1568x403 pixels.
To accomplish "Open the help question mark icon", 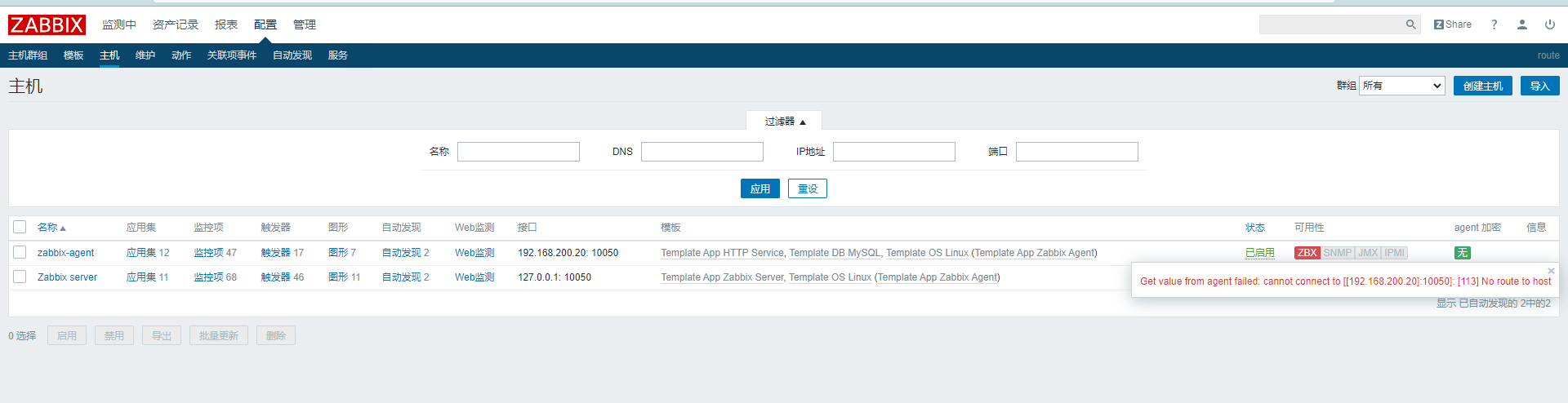I will tap(1494, 24).
